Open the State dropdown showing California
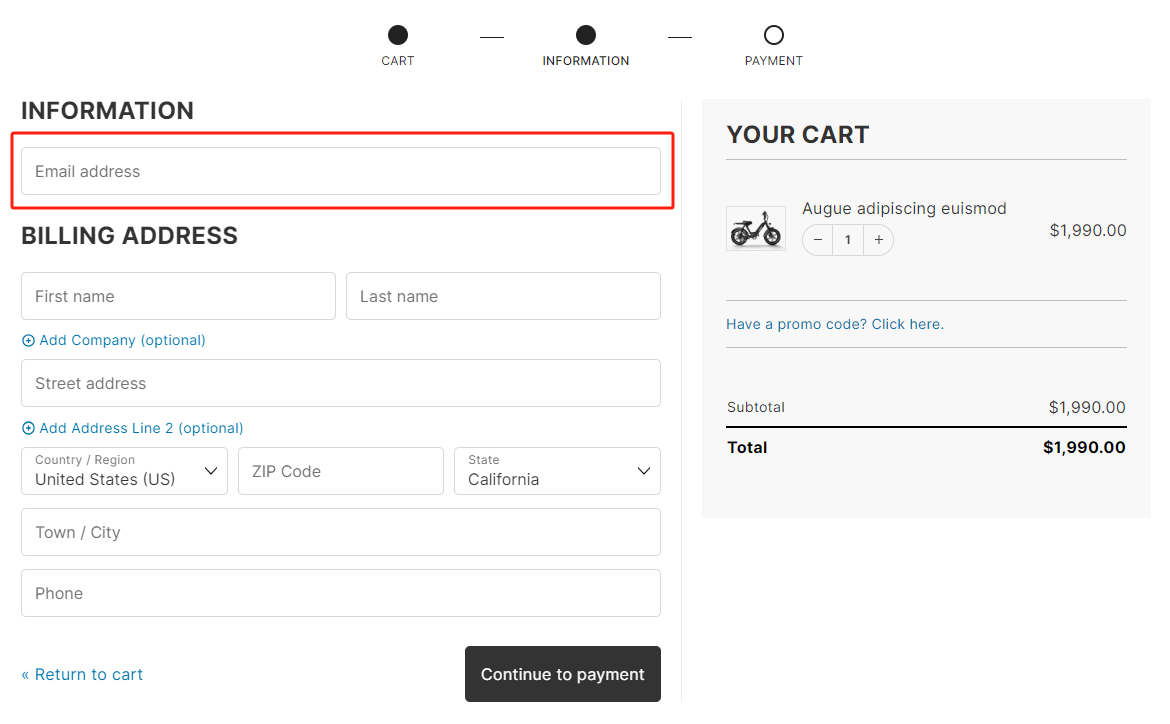 click(557, 471)
